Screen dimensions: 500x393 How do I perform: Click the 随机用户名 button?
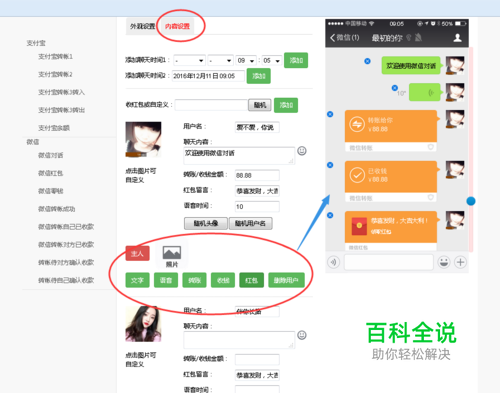[251, 223]
